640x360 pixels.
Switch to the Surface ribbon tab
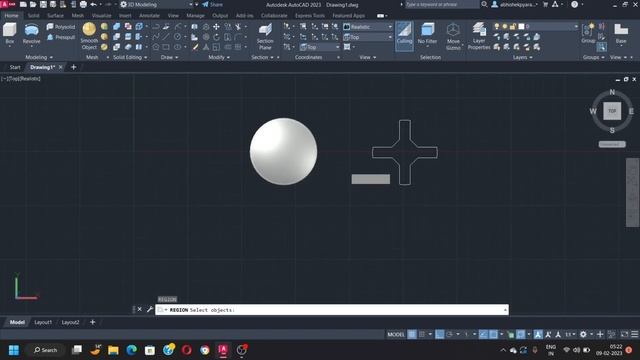point(56,16)
